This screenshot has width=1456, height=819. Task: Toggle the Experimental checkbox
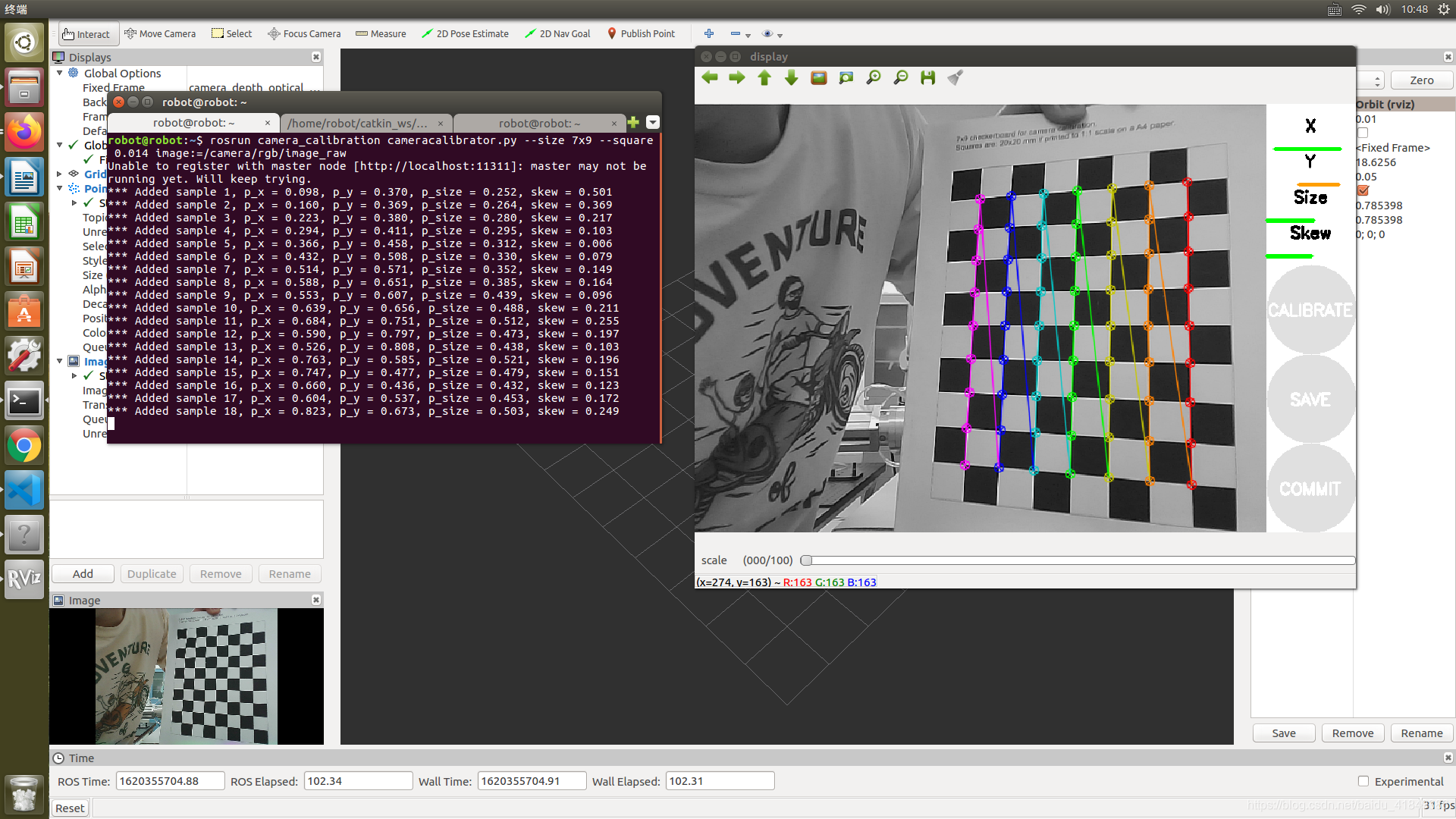1363,781
